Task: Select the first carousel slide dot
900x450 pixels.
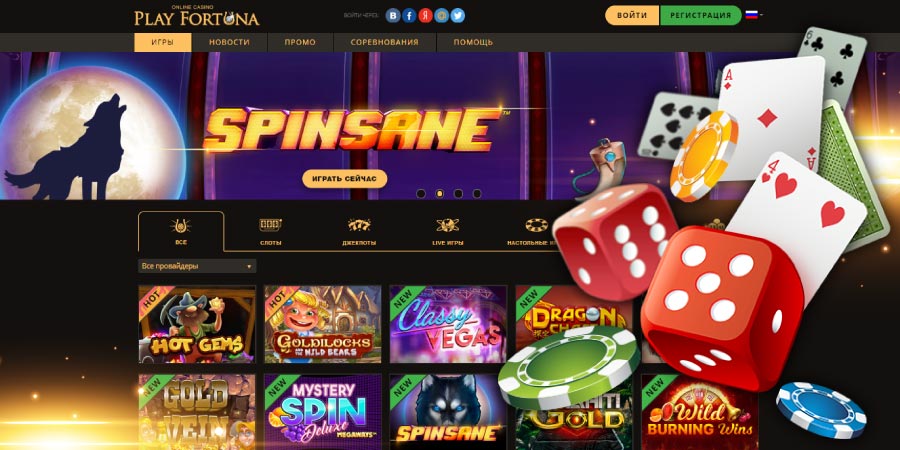Action: (421, 193)
